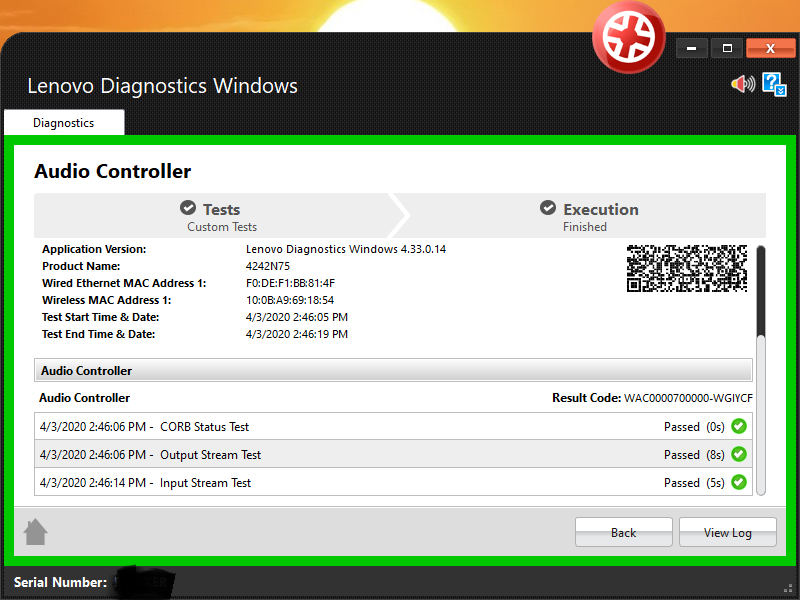Screen dimensions: 800x600
Task: Click the Execution step checkmark icon
Action: click(x=548, y=208)
